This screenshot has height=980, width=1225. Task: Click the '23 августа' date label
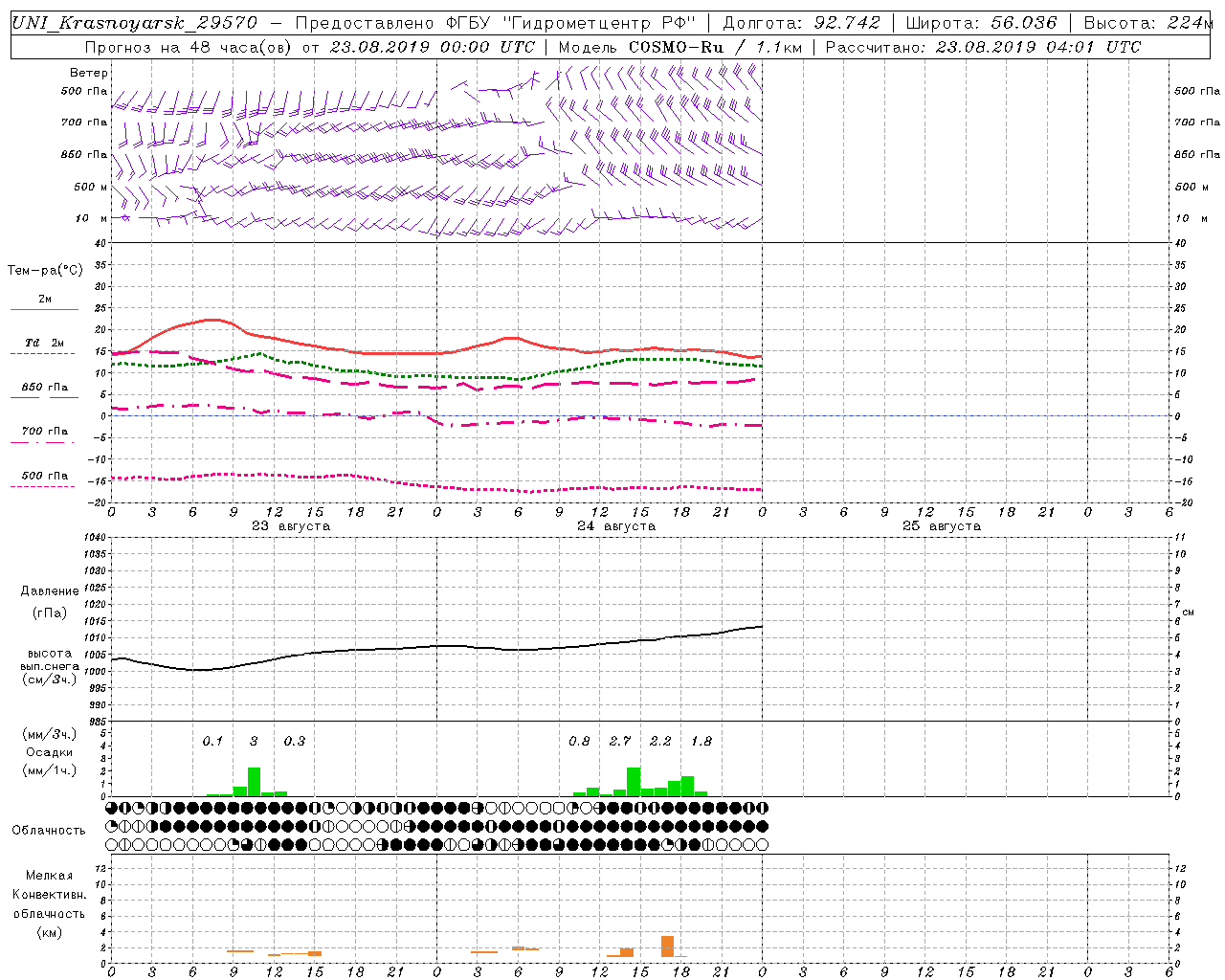click(x=291, y=526)
